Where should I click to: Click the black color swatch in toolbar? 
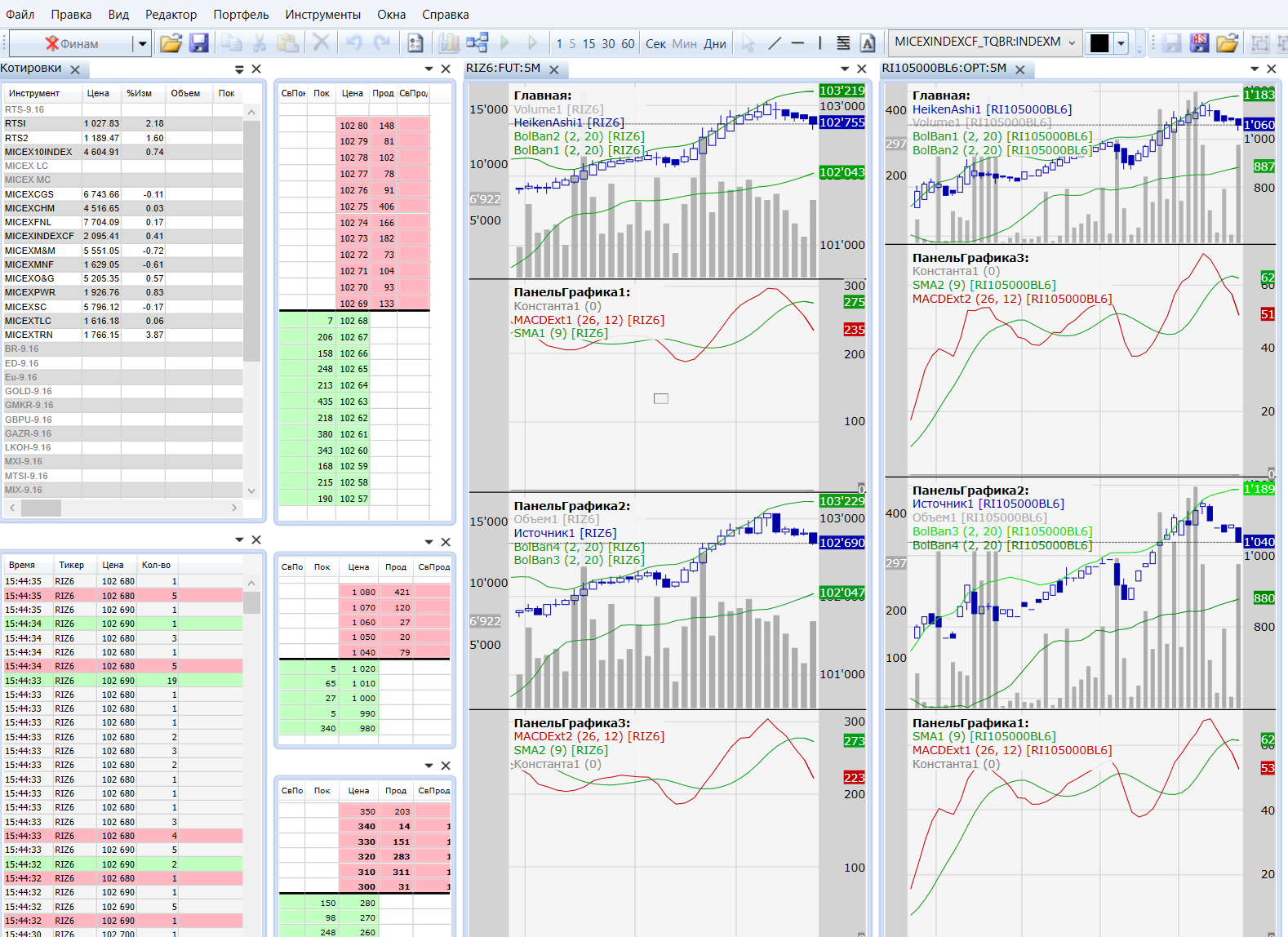click(1099, 43)
